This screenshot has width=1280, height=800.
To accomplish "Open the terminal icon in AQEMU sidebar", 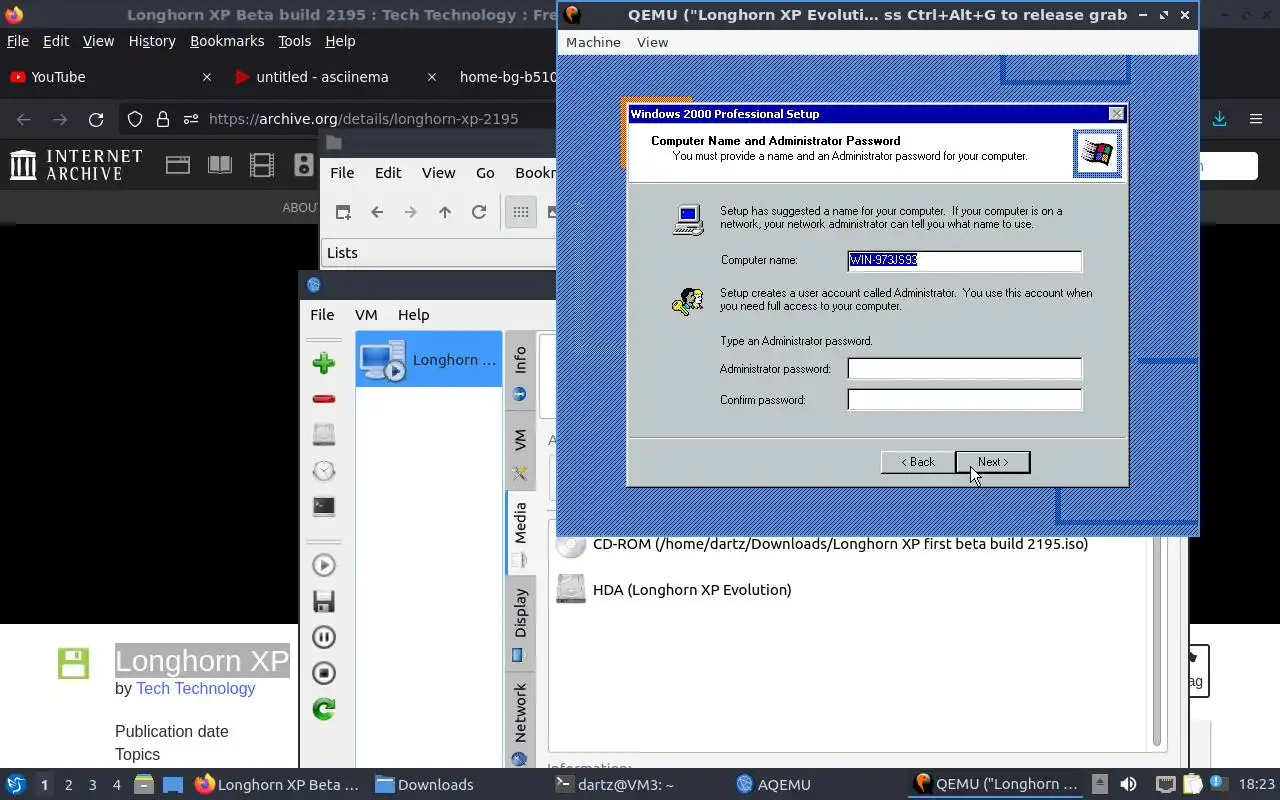I will pyautogui.click(x=323, y=506).
